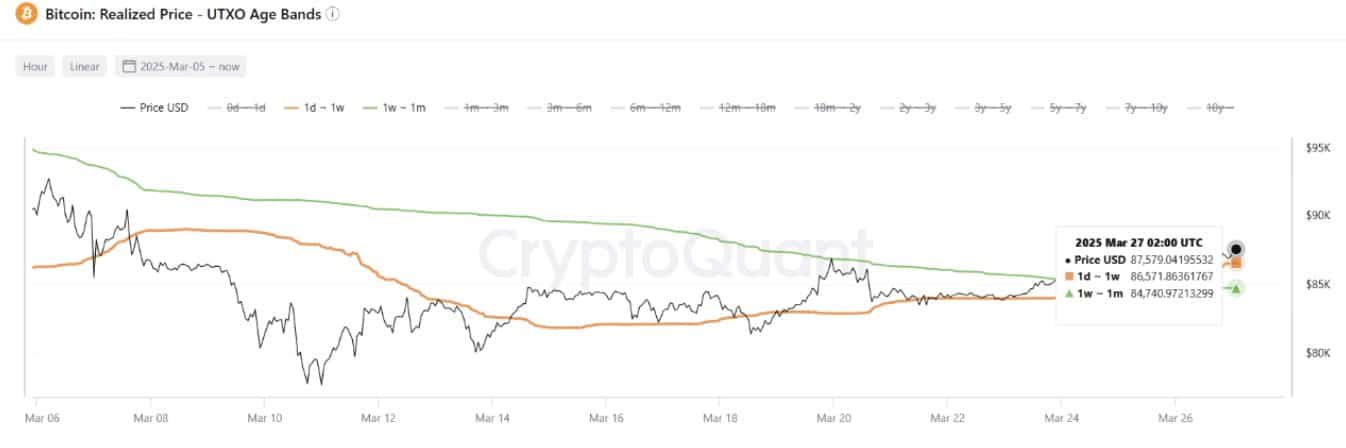Click the green triangle 1w ~ 1m marker

click(1237, 288)
